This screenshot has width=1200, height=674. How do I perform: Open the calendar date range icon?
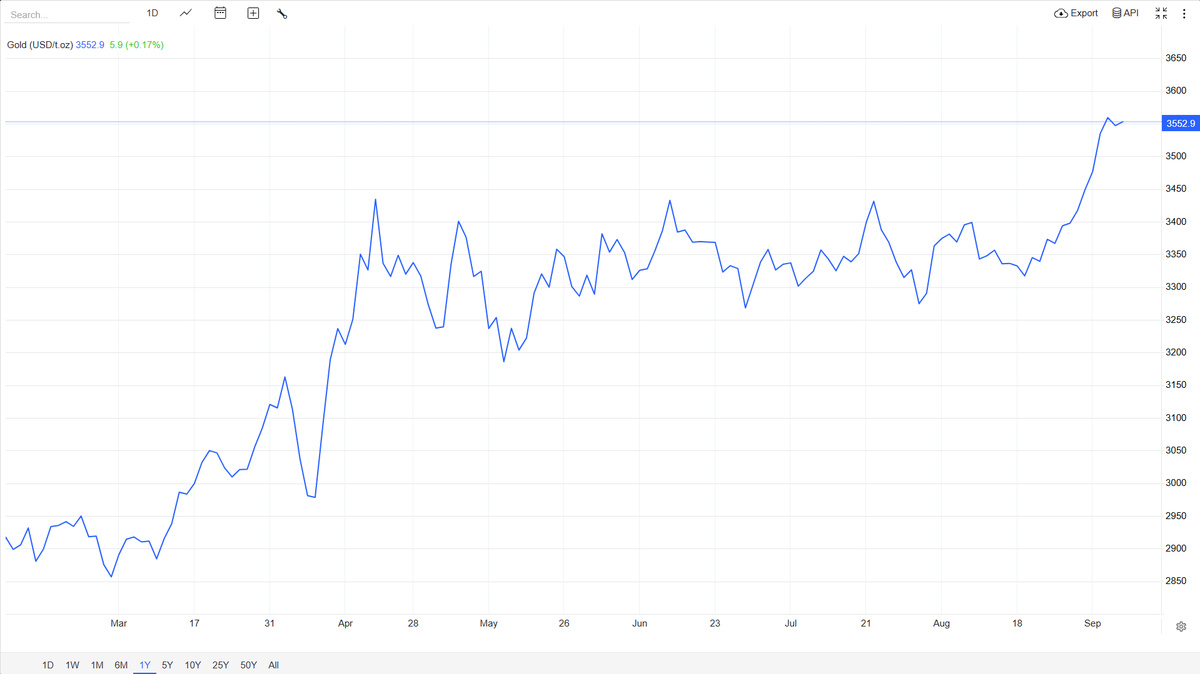click(220, 13)
